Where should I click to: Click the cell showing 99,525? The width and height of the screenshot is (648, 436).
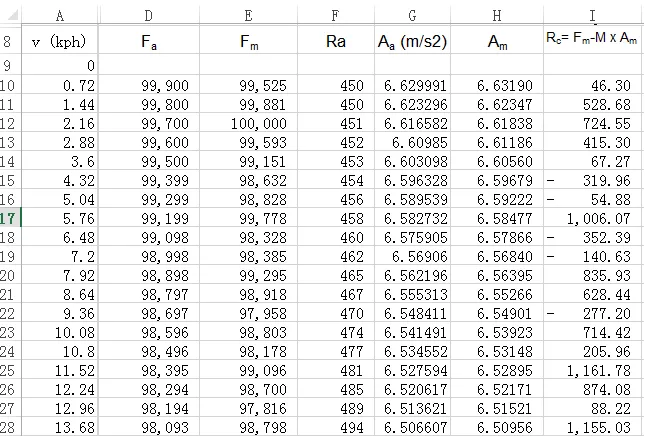[248, 85]
